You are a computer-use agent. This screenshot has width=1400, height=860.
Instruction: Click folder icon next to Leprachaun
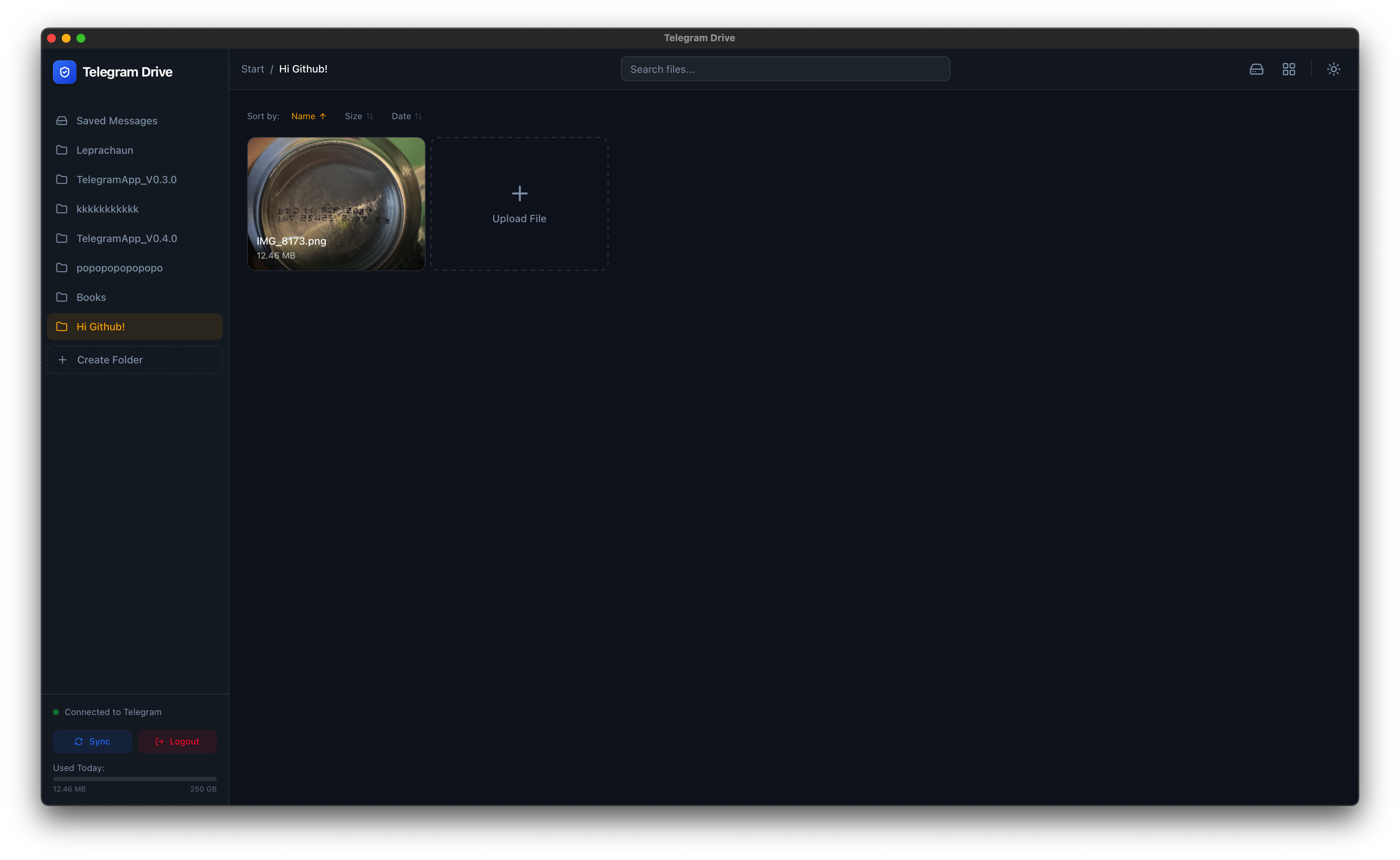[62, 150]
